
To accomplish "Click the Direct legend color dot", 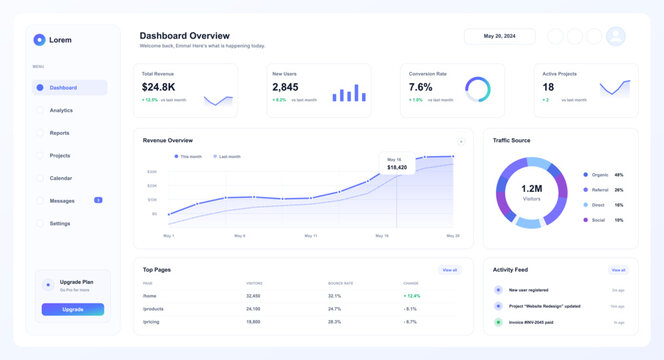I will 586,205.
